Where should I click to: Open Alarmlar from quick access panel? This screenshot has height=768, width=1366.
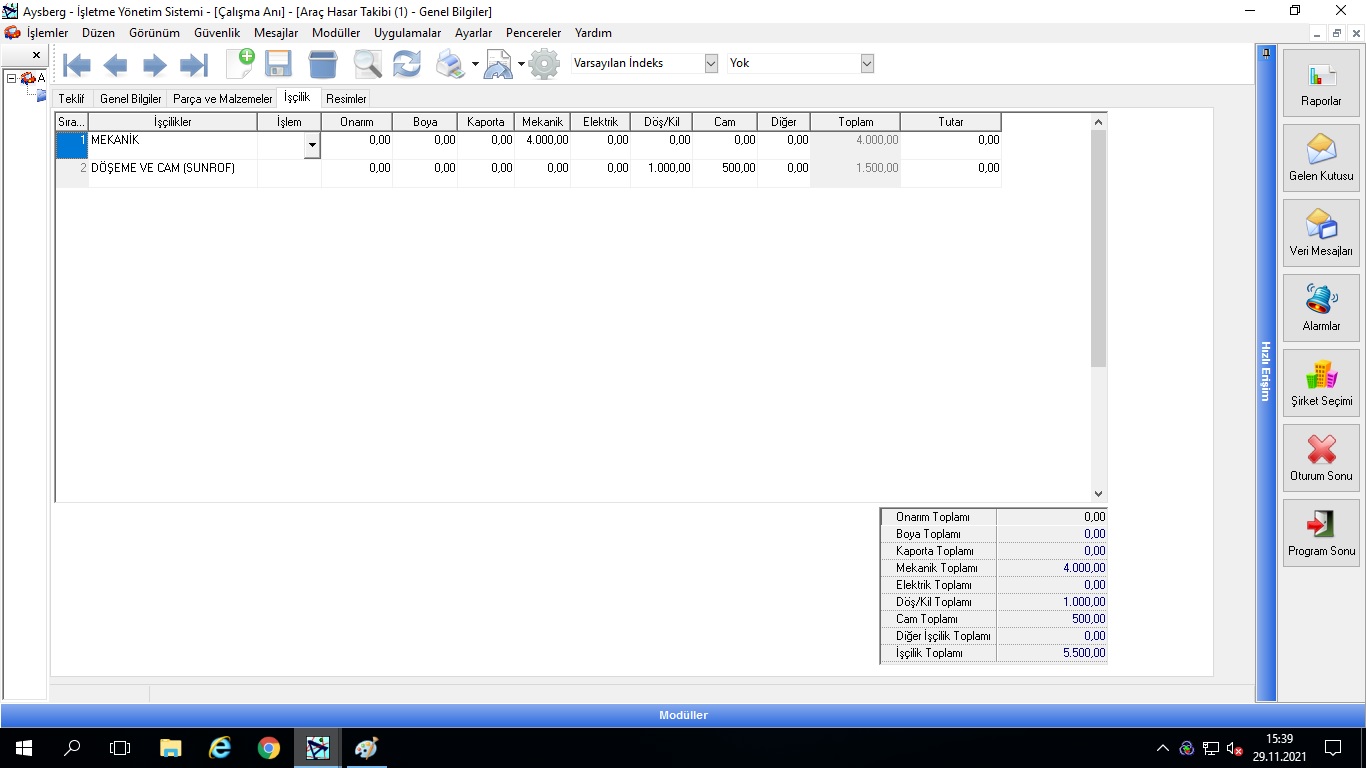click(1321, 307)
